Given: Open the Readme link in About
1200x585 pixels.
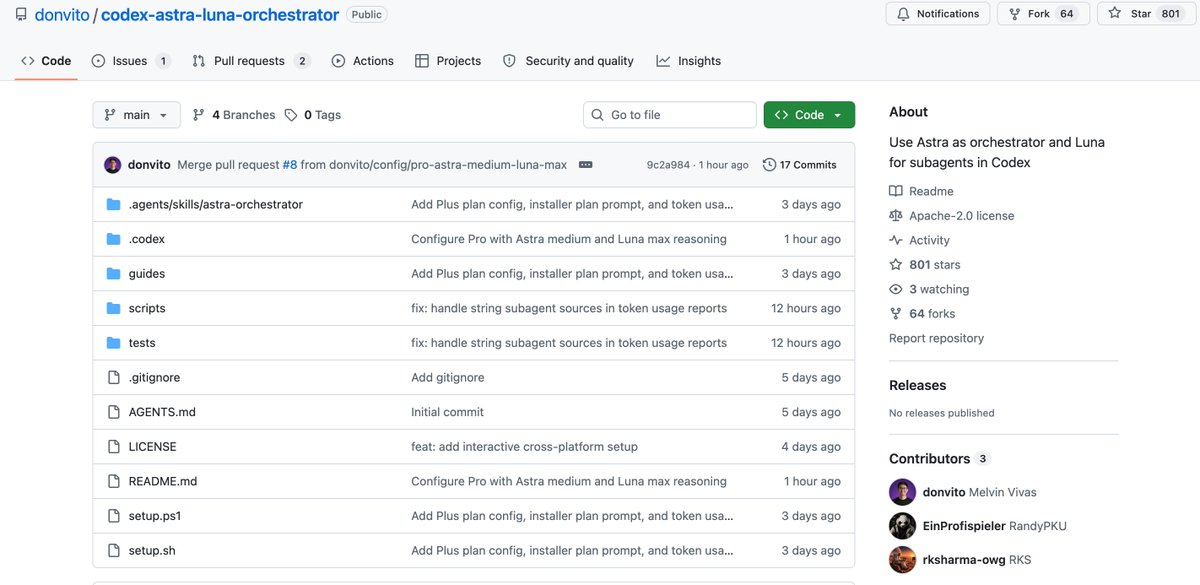Looking at the screenshot, I should point(921,191).
